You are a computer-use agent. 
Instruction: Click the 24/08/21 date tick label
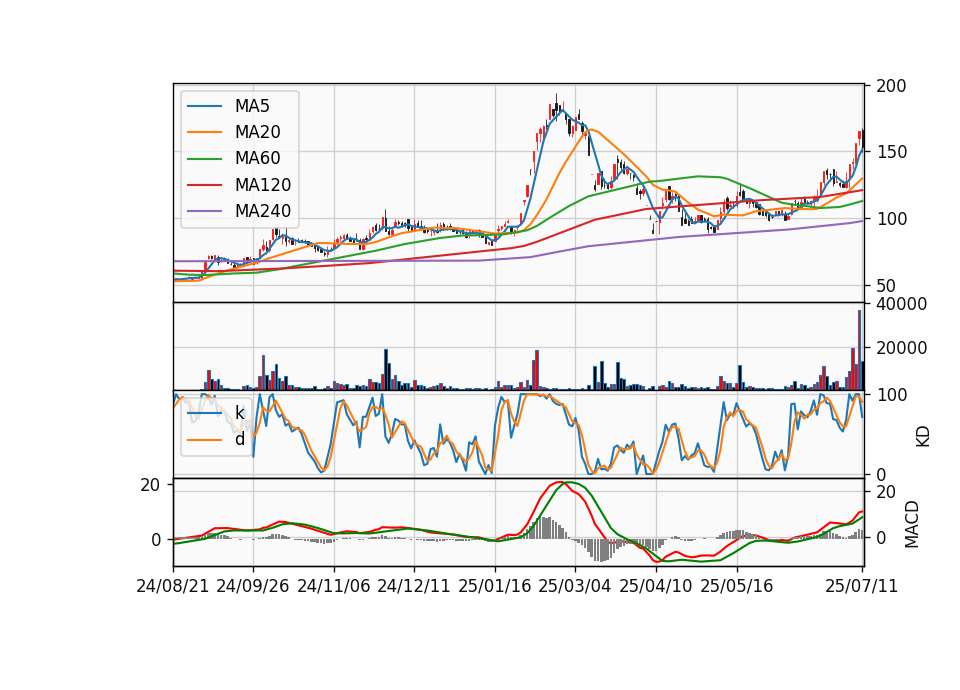[x=173, y=586]
